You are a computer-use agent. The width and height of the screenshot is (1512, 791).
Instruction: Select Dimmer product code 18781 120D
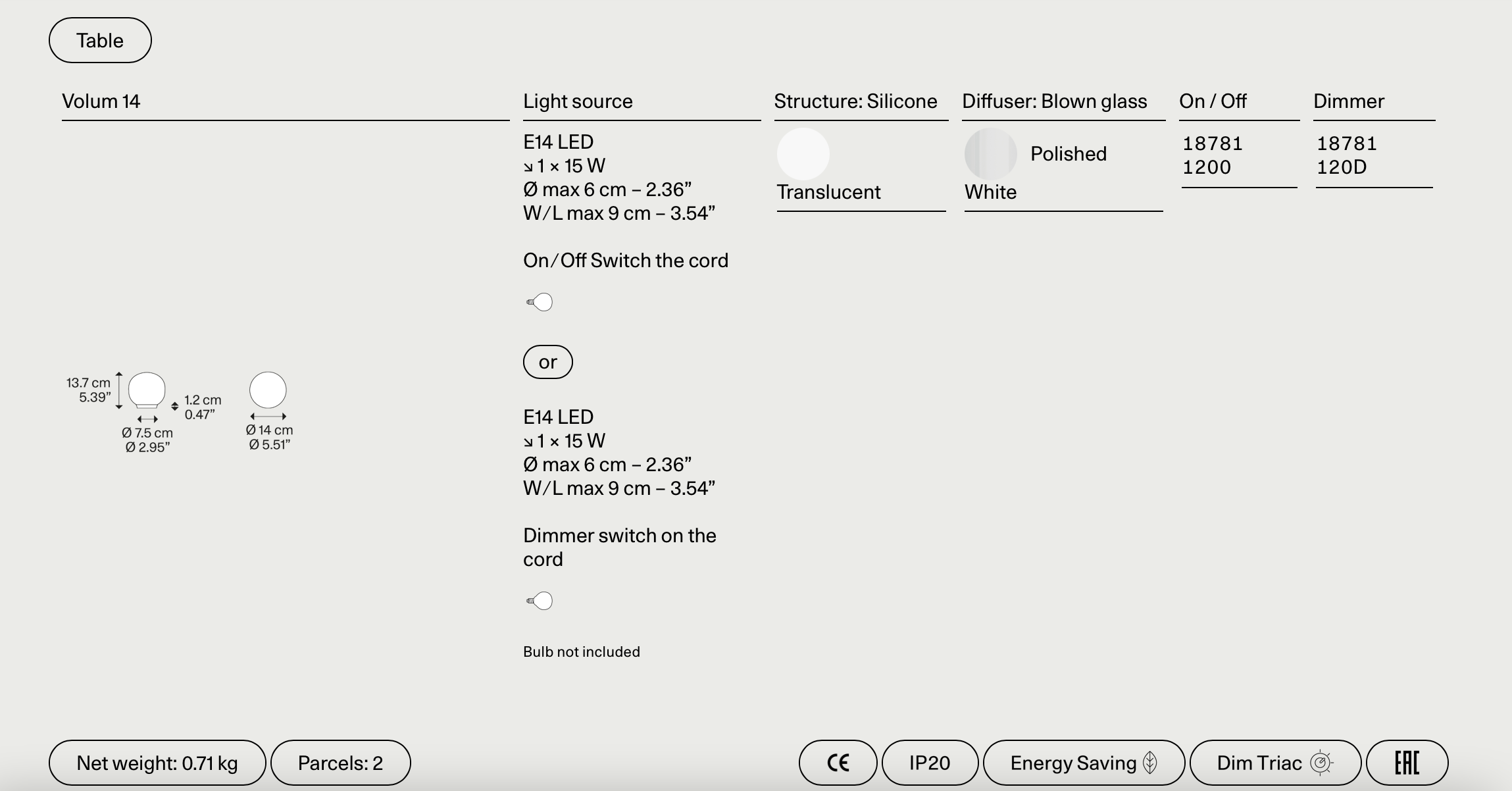(x=1346, y=155)
